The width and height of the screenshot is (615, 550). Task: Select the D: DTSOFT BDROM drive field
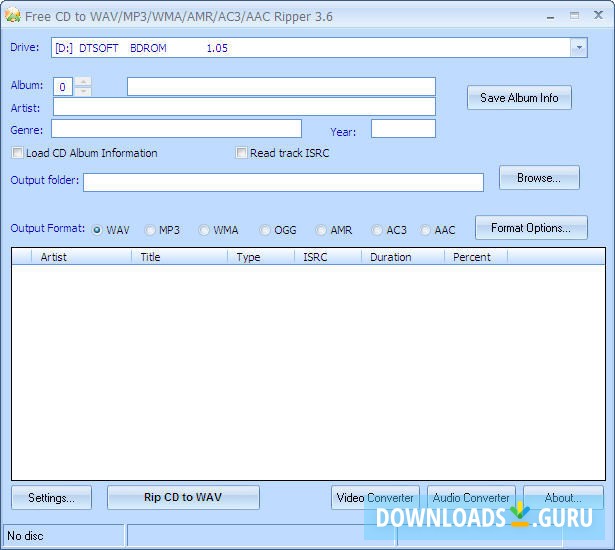(x=319, y=48)
